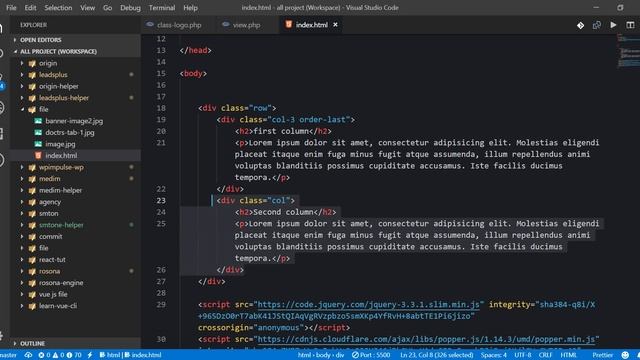
Task: Expand the wpimpulse-wp folder
Action: 61,167
